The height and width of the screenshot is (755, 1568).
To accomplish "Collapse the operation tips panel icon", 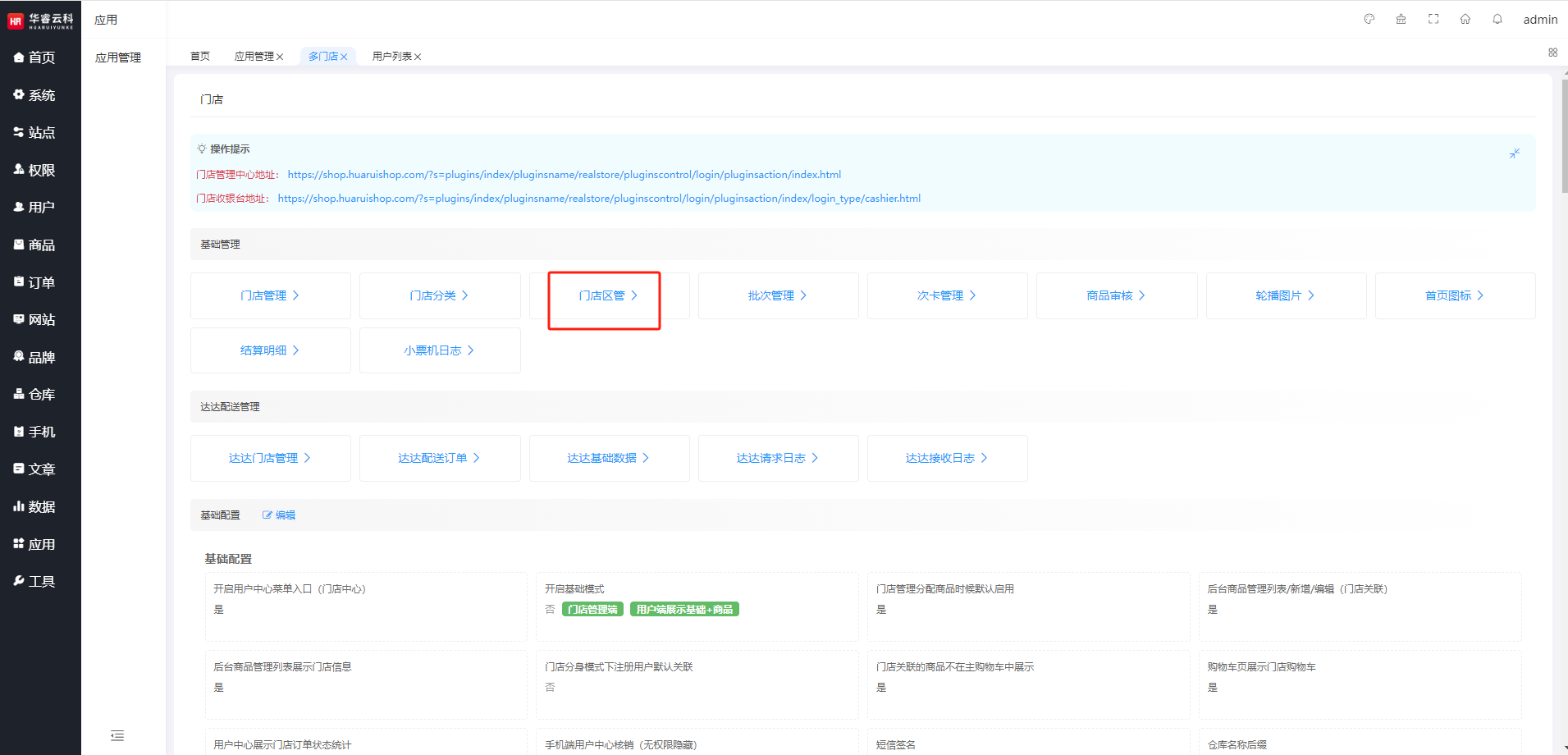I will (1515, 153).
